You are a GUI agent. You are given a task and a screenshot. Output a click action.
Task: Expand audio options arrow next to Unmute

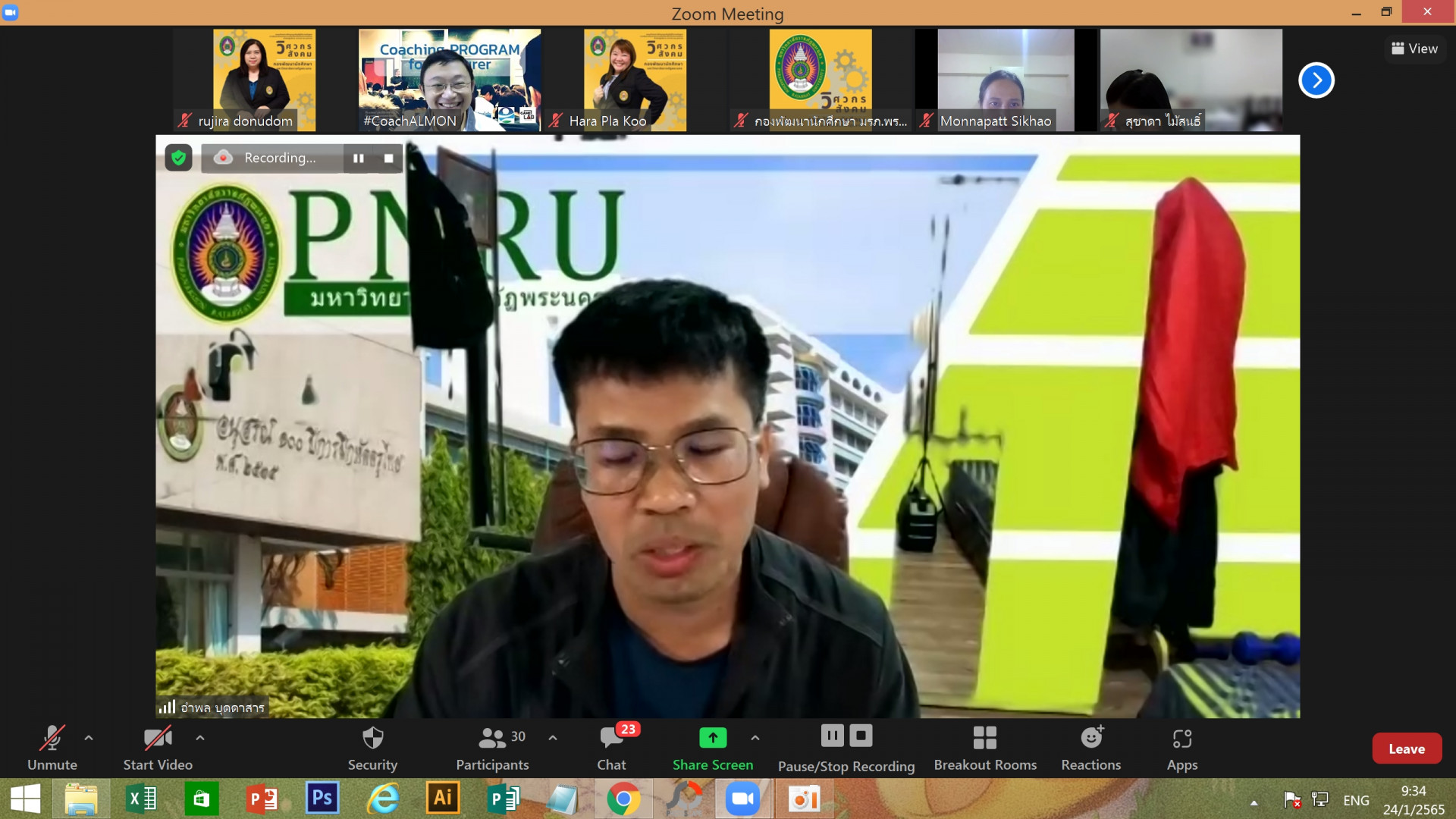click(x=89, y=737)
